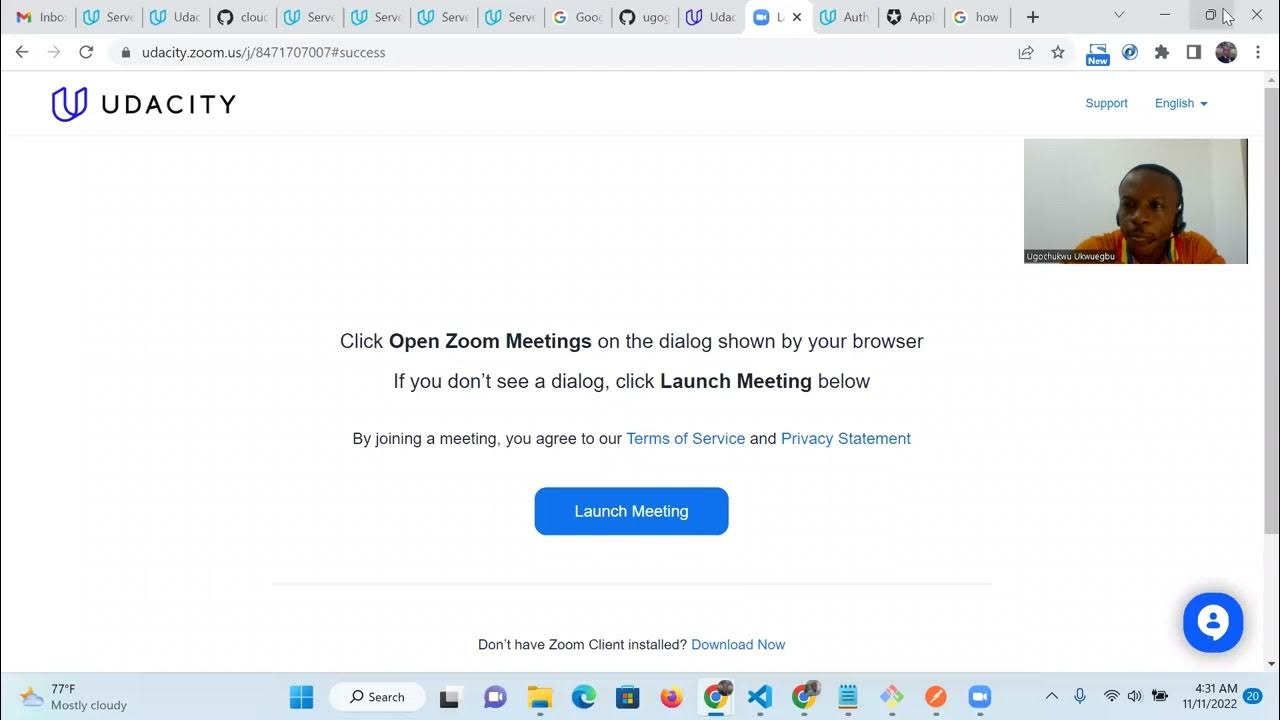This screenshot has width=1280, height=720.
Task: Toggle the browser side panel icon
Action: click(1193, 52)
